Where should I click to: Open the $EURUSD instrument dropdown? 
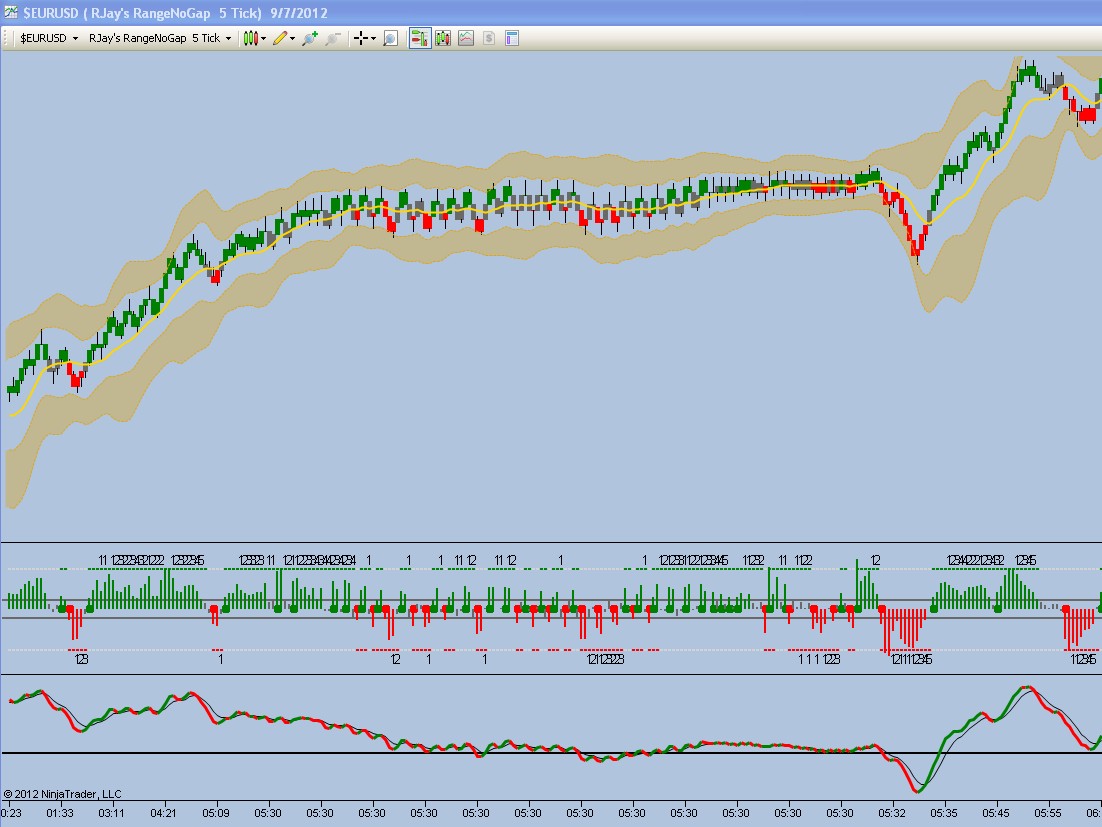tap(48, 38)
